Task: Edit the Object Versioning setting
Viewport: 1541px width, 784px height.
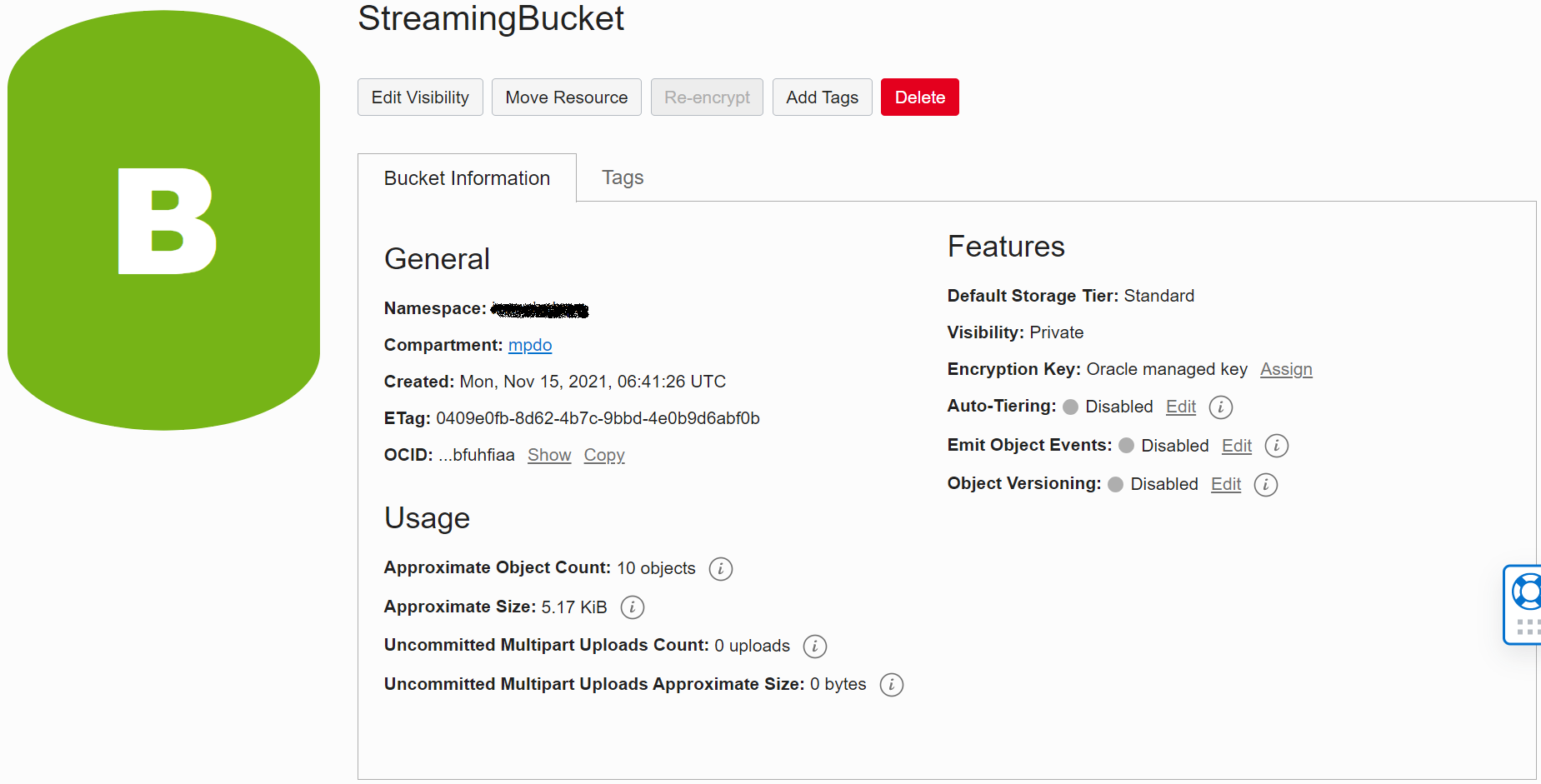Action: [1225, 484]
